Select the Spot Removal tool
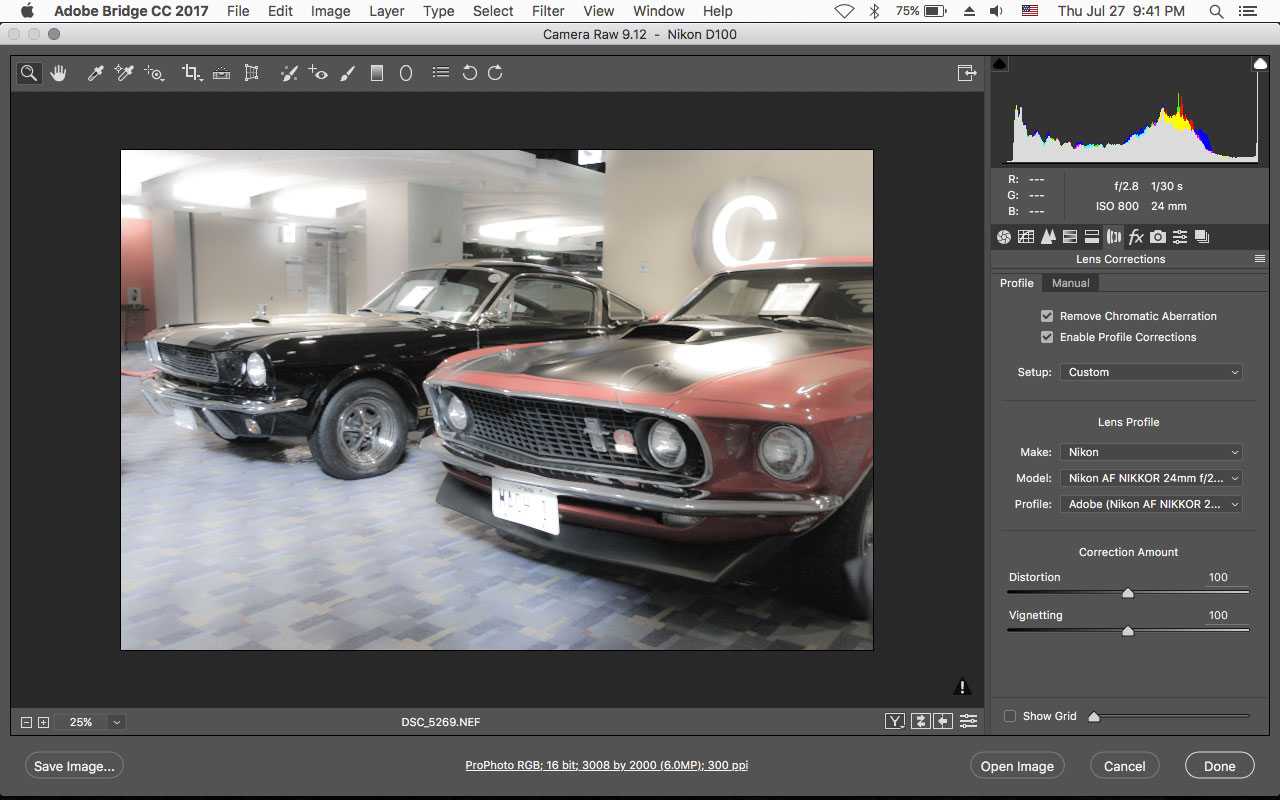The height and width of the screenshot is (800, 1280). point(289,73)
